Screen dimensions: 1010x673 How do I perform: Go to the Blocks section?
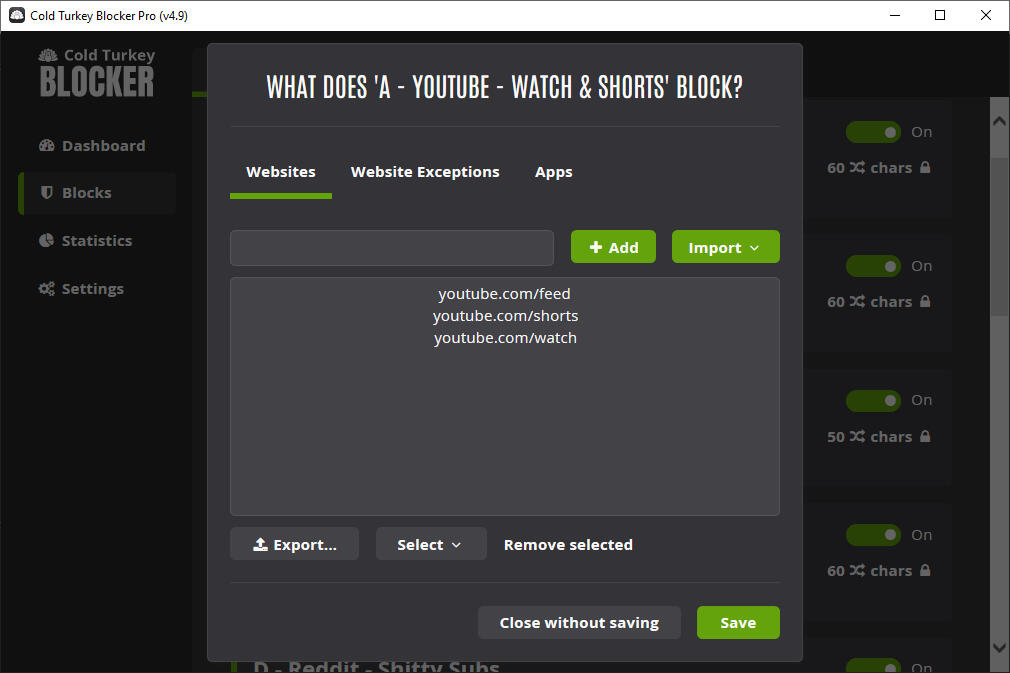[x=86, y=193]
